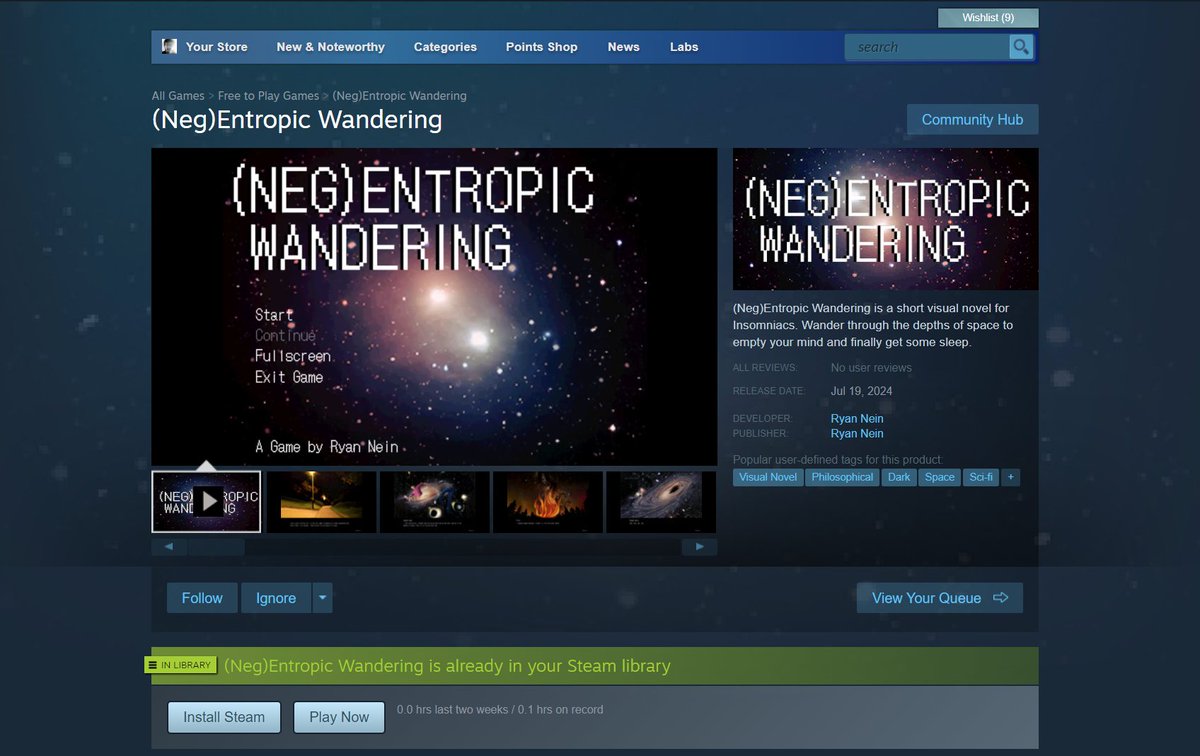
Task: Select the street lamp night screenshot thumbnail
Action: tap(321, 501)
